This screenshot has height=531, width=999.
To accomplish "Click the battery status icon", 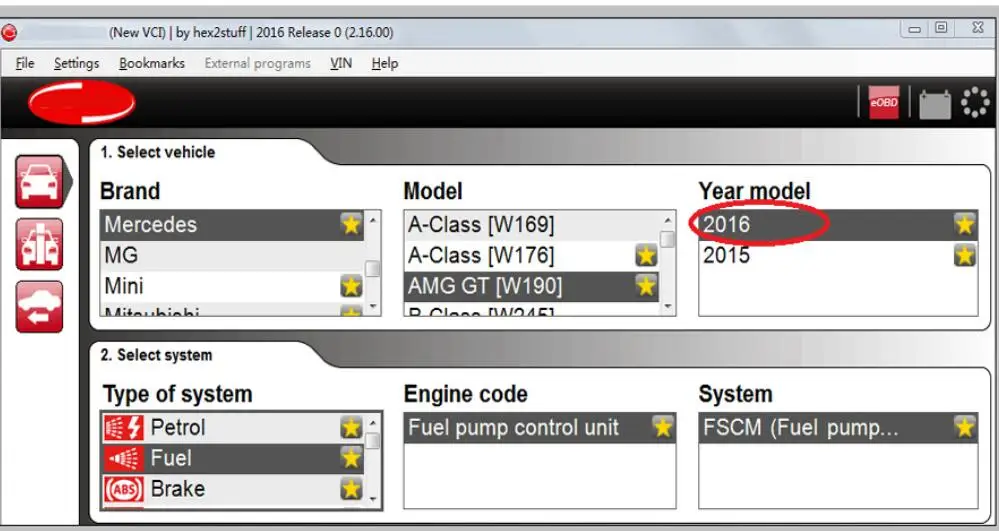I will pyautogui.click(x=935, y=104).
